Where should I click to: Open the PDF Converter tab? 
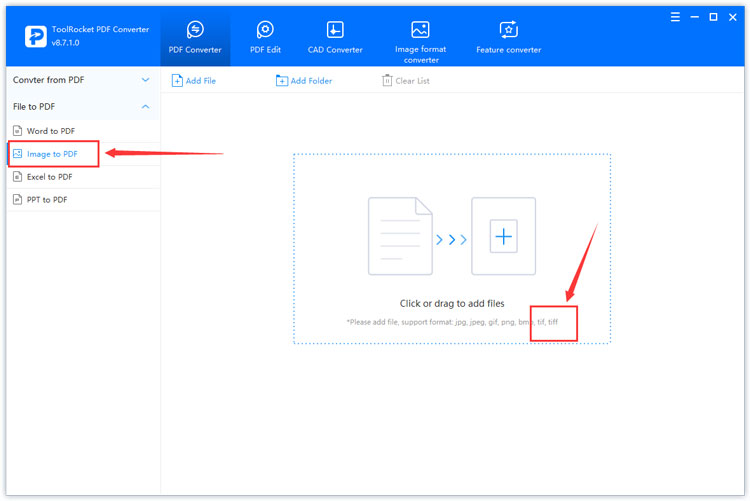coord(195,38)
